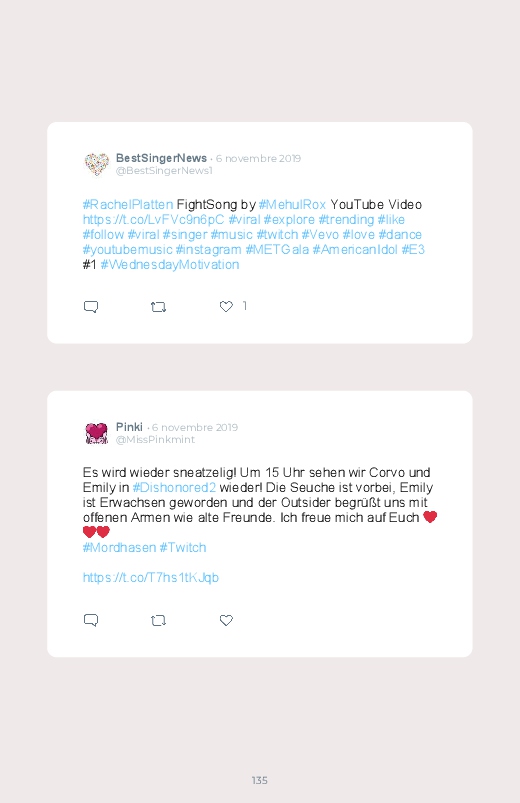Open BestSingerNews heart avatar
This screenshot has height=803, width=520.
[x=96, y=164]
